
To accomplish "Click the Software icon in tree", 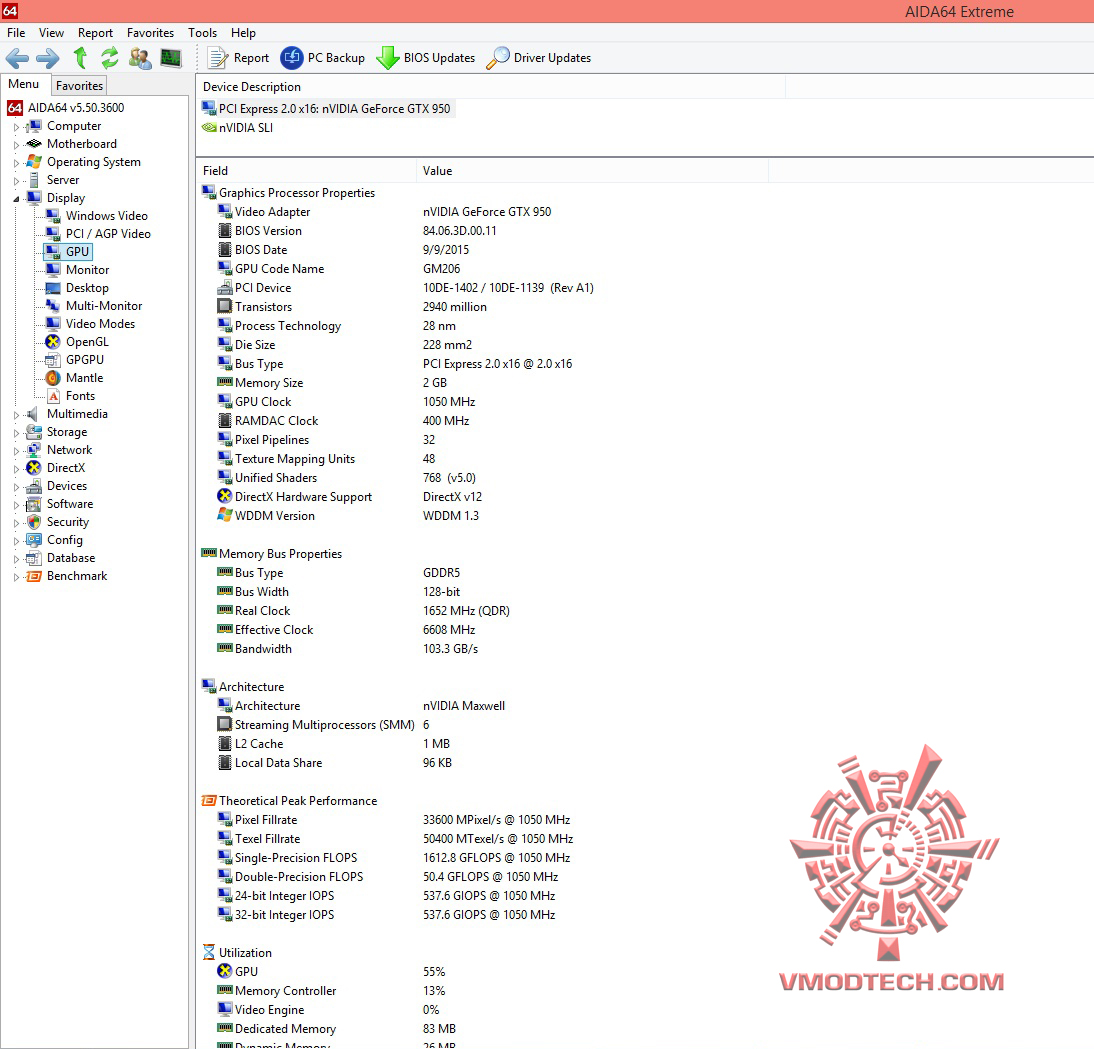I will tap(33, 504).
